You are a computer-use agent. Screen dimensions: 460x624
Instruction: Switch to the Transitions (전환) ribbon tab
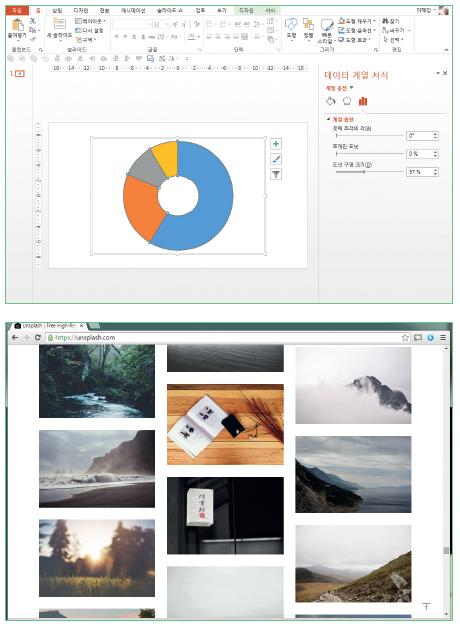point(104,10)
